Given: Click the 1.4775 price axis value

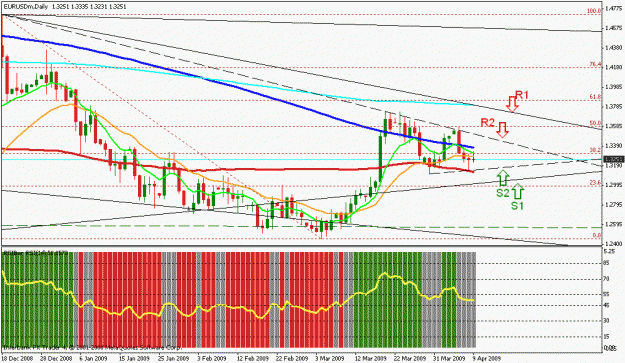Looking at the screenshot, I should coord(613,8).
